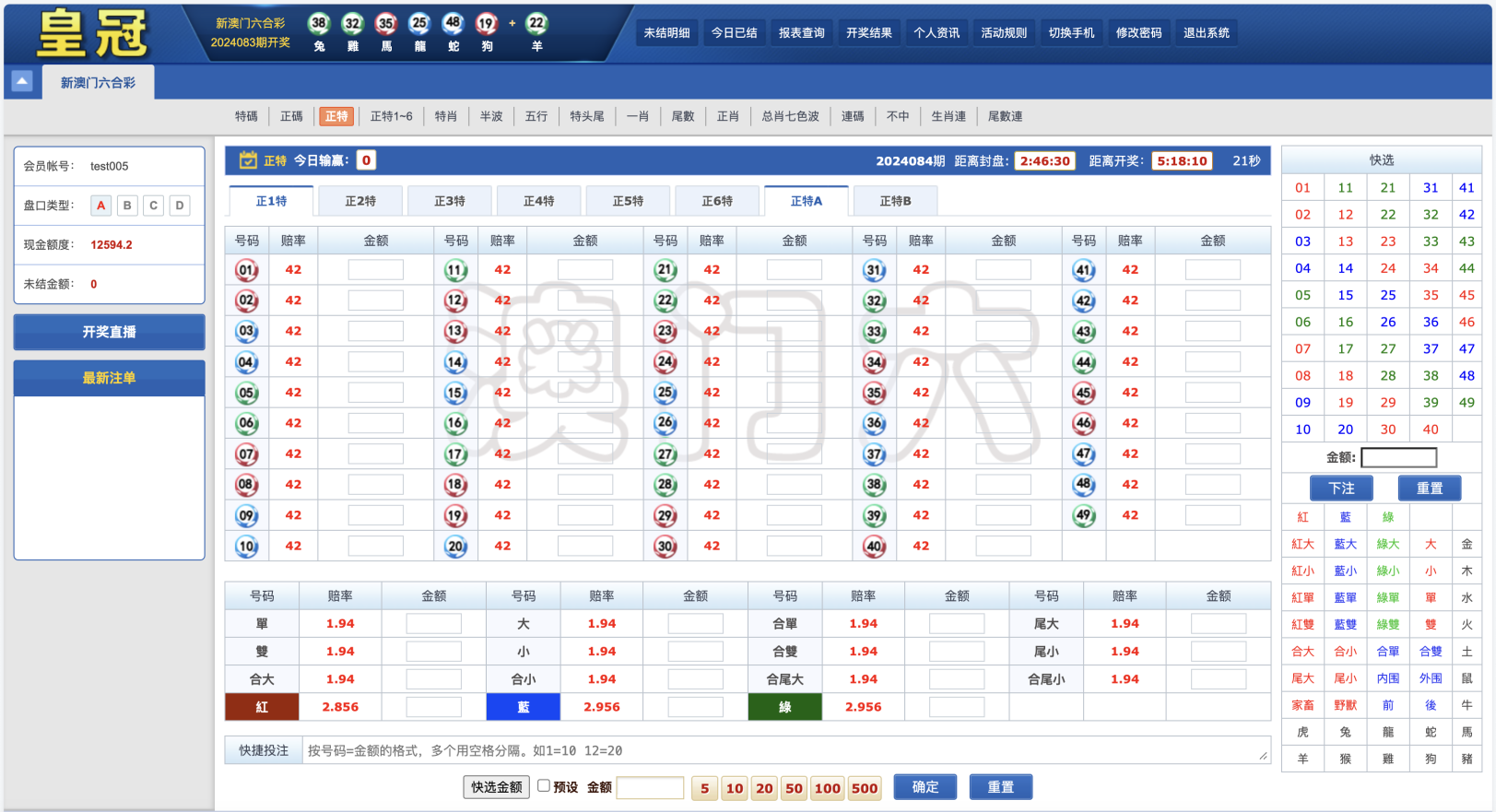1496x812 pixels.
Task: Select number ball 20 in betting table
Action: tap(456, 546)
